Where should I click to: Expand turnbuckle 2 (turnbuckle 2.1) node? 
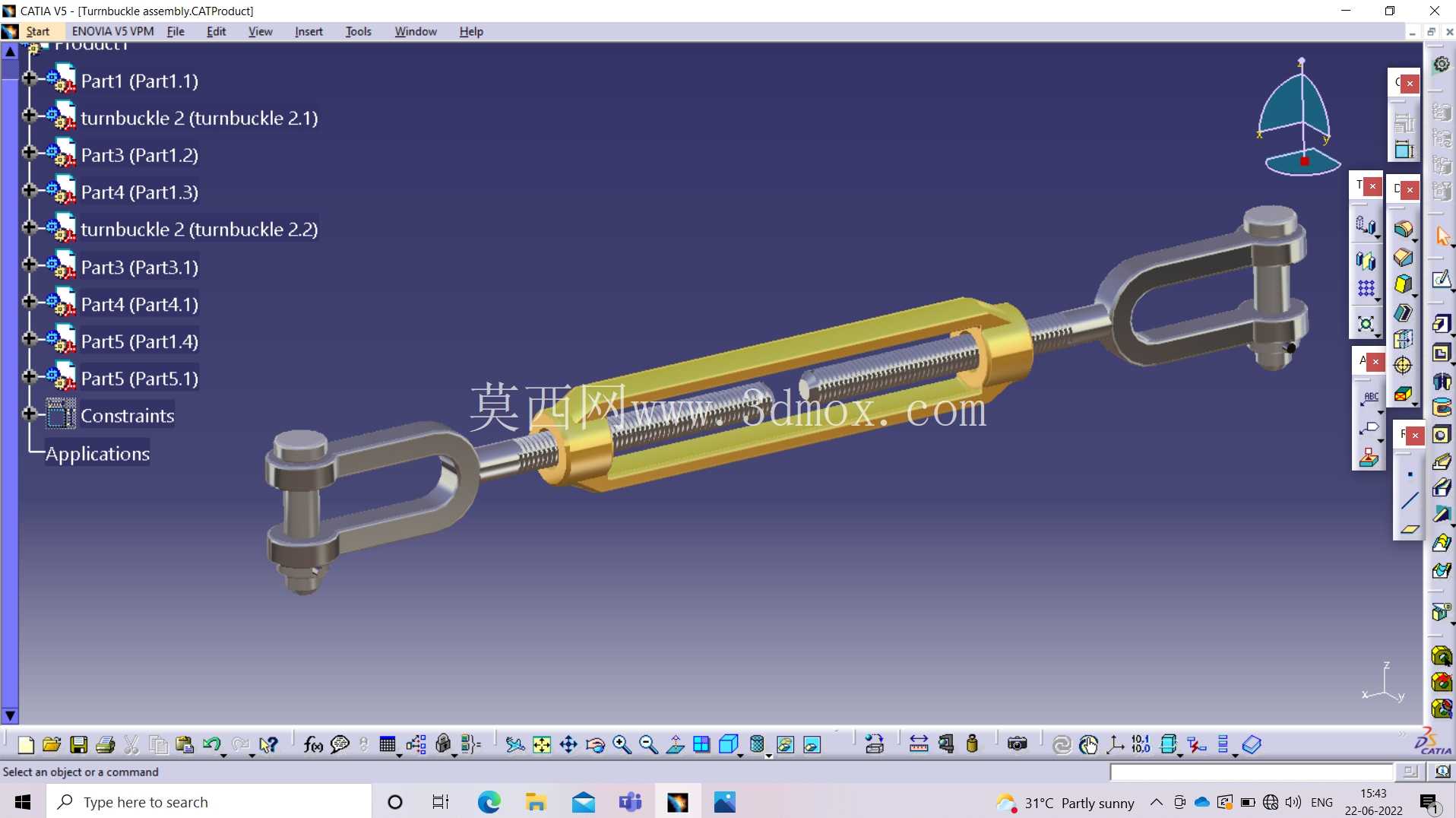(x=29, y=115)
